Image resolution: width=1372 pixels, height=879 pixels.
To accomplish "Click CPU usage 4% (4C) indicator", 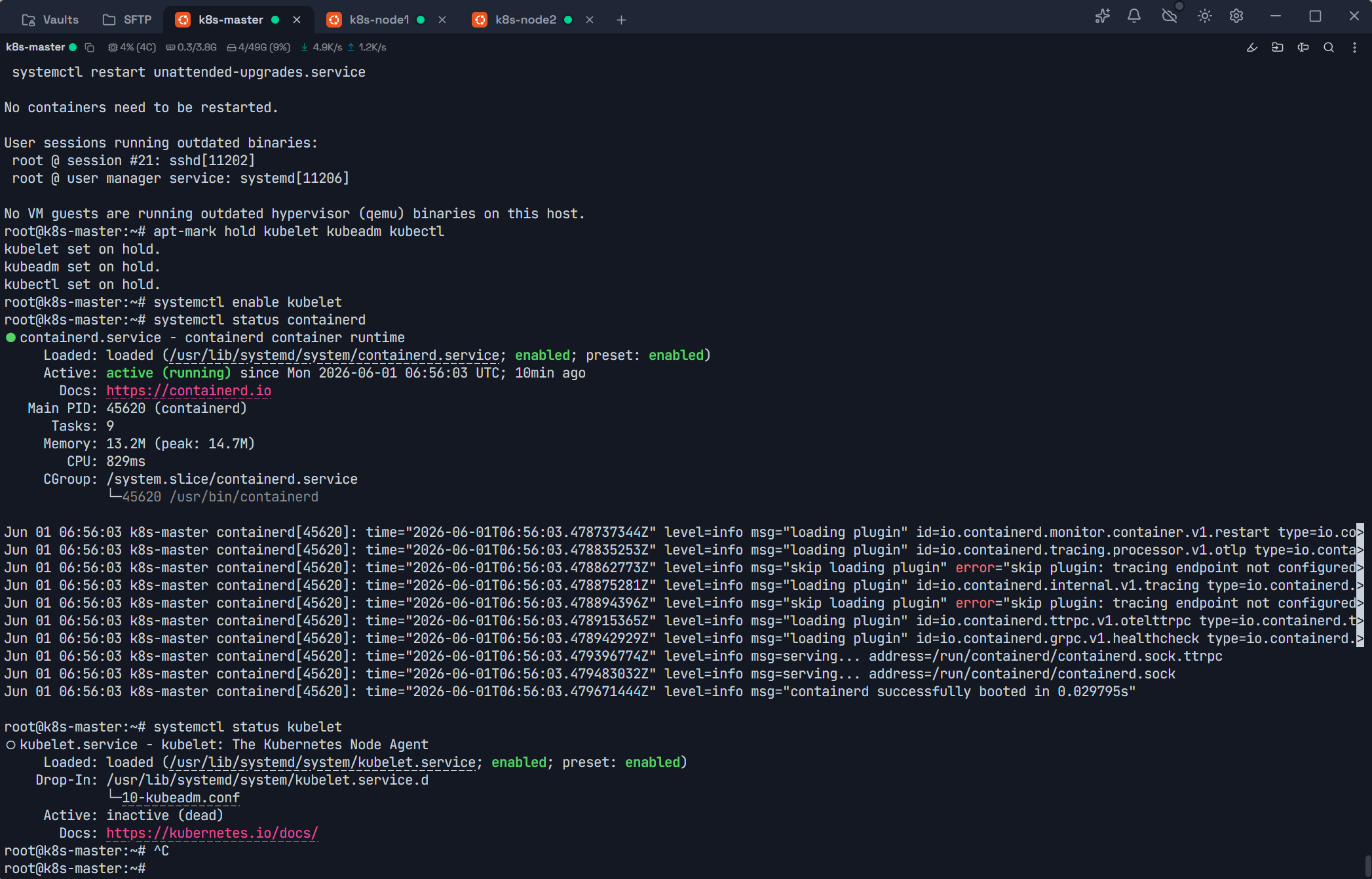I will (x=132, y=47).
